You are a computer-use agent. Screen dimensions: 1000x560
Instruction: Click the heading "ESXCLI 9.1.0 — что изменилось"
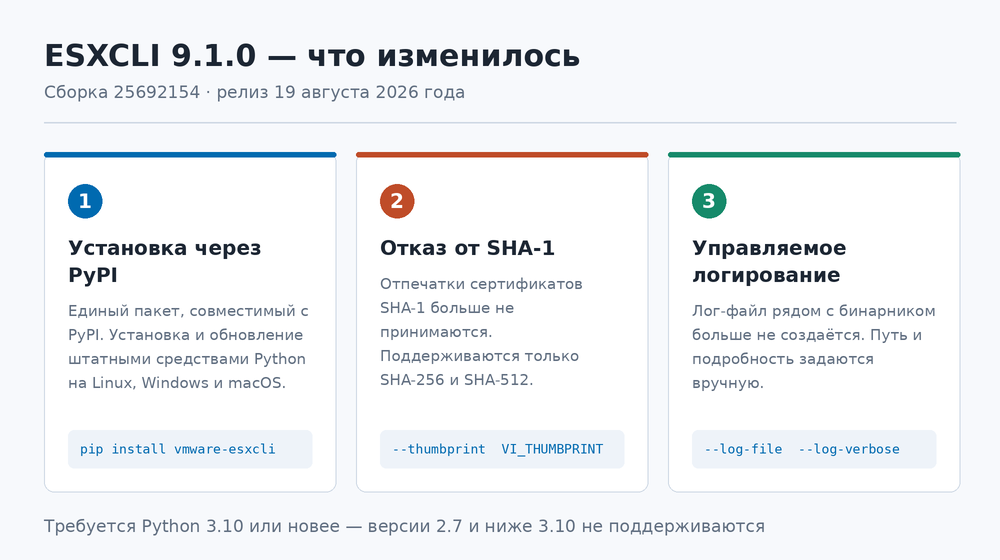(312, 55)
